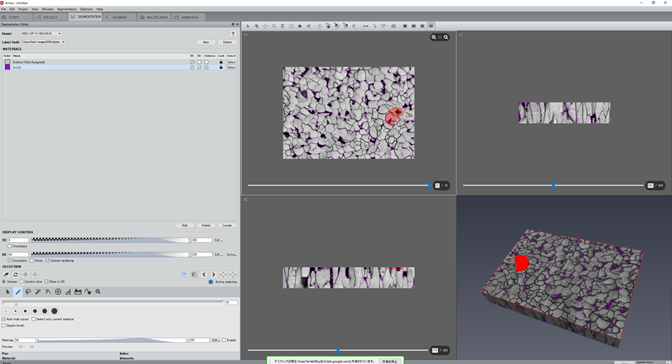
Task: Select the Magic Wand tool
Action: 38,292
